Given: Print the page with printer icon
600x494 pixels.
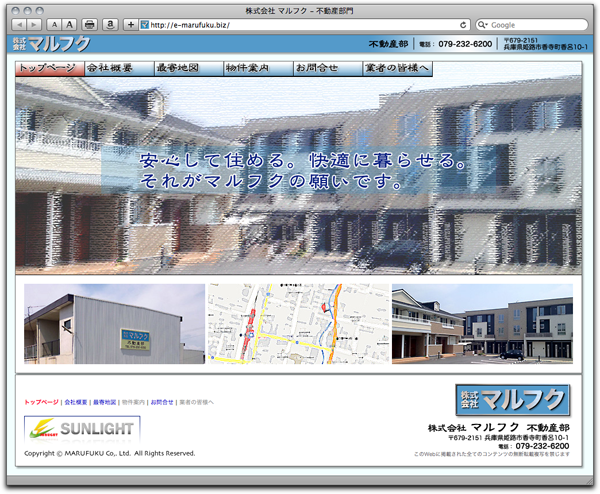Looking at the screenshot, I should click(90, 25).
